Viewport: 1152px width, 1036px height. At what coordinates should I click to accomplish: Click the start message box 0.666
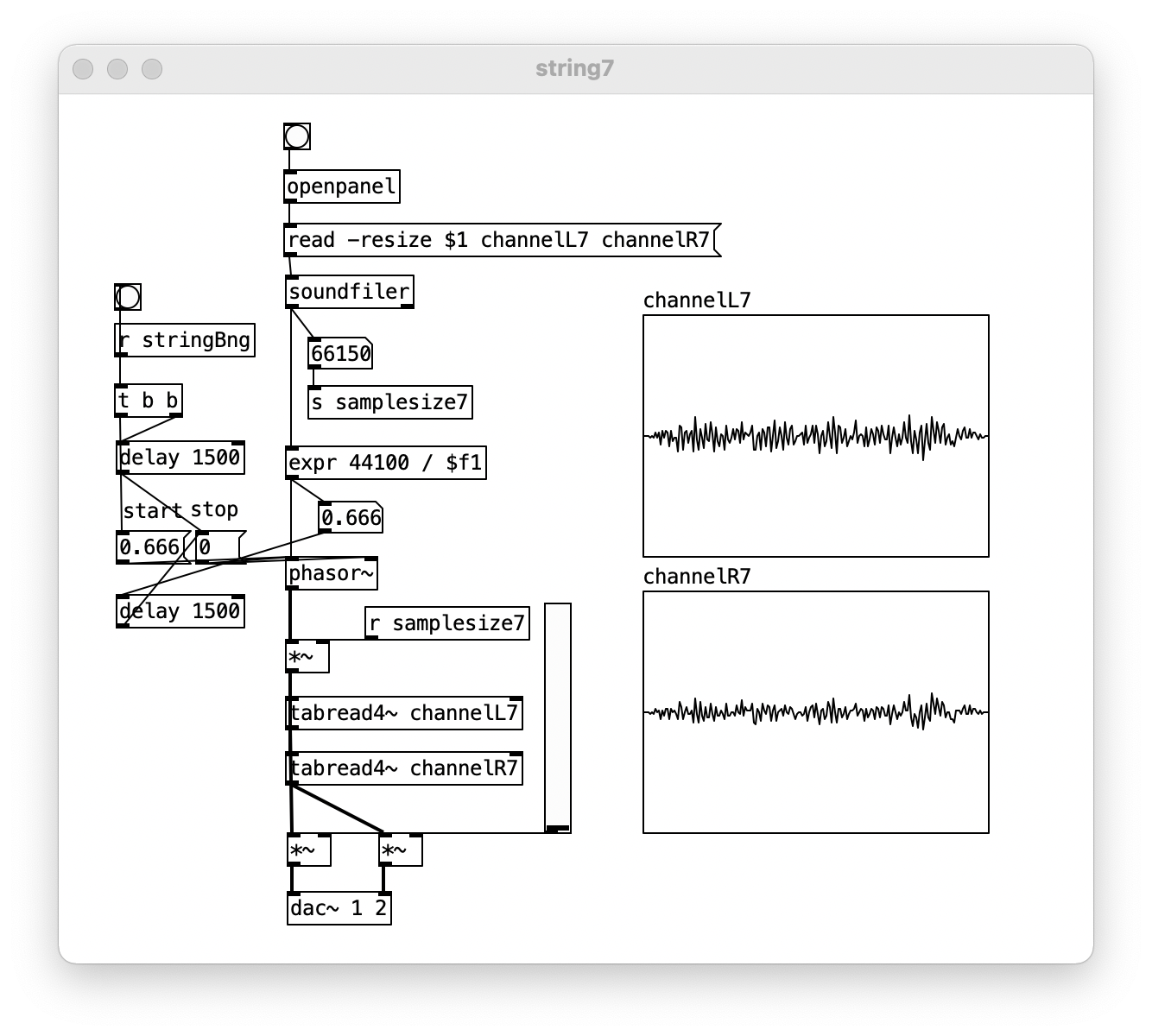coord(150,547)
